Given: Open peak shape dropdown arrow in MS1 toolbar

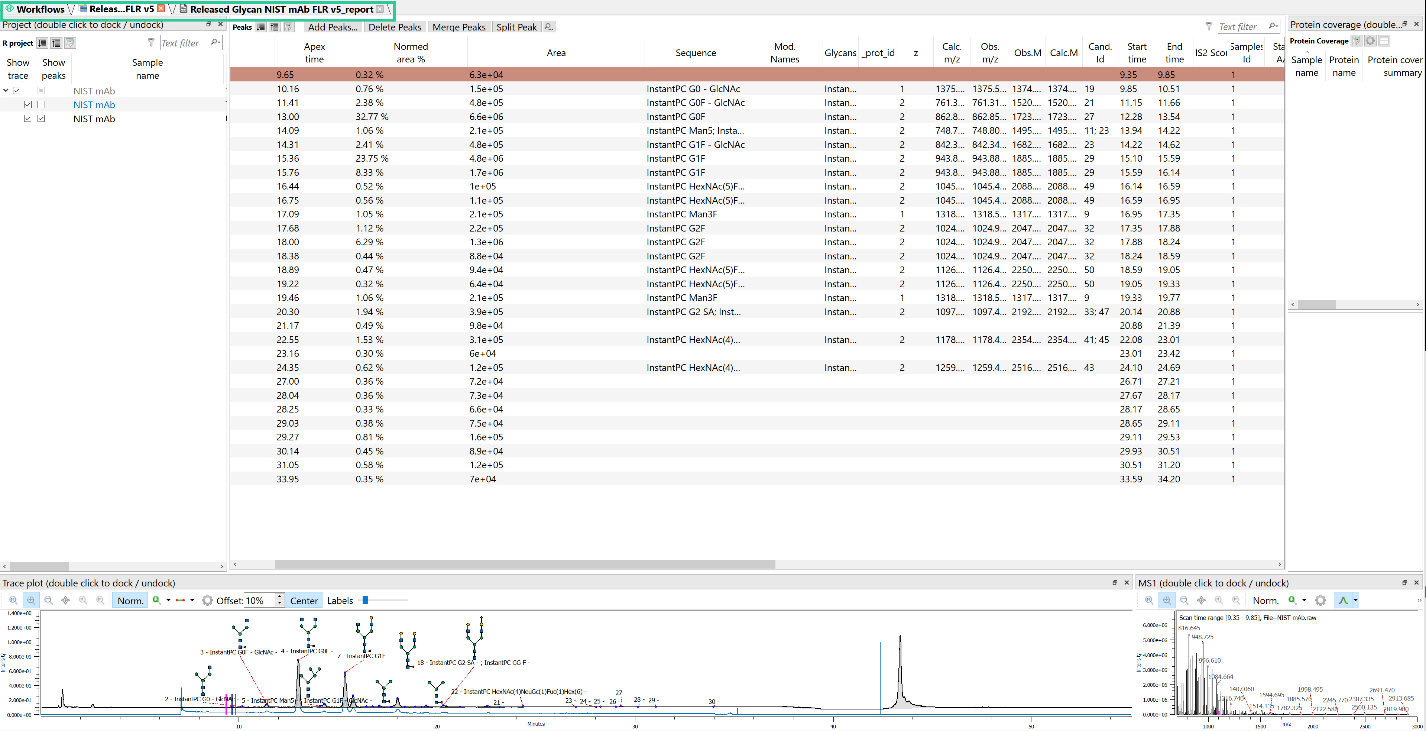Looking at the screenshot, I should click(1355, 600).
